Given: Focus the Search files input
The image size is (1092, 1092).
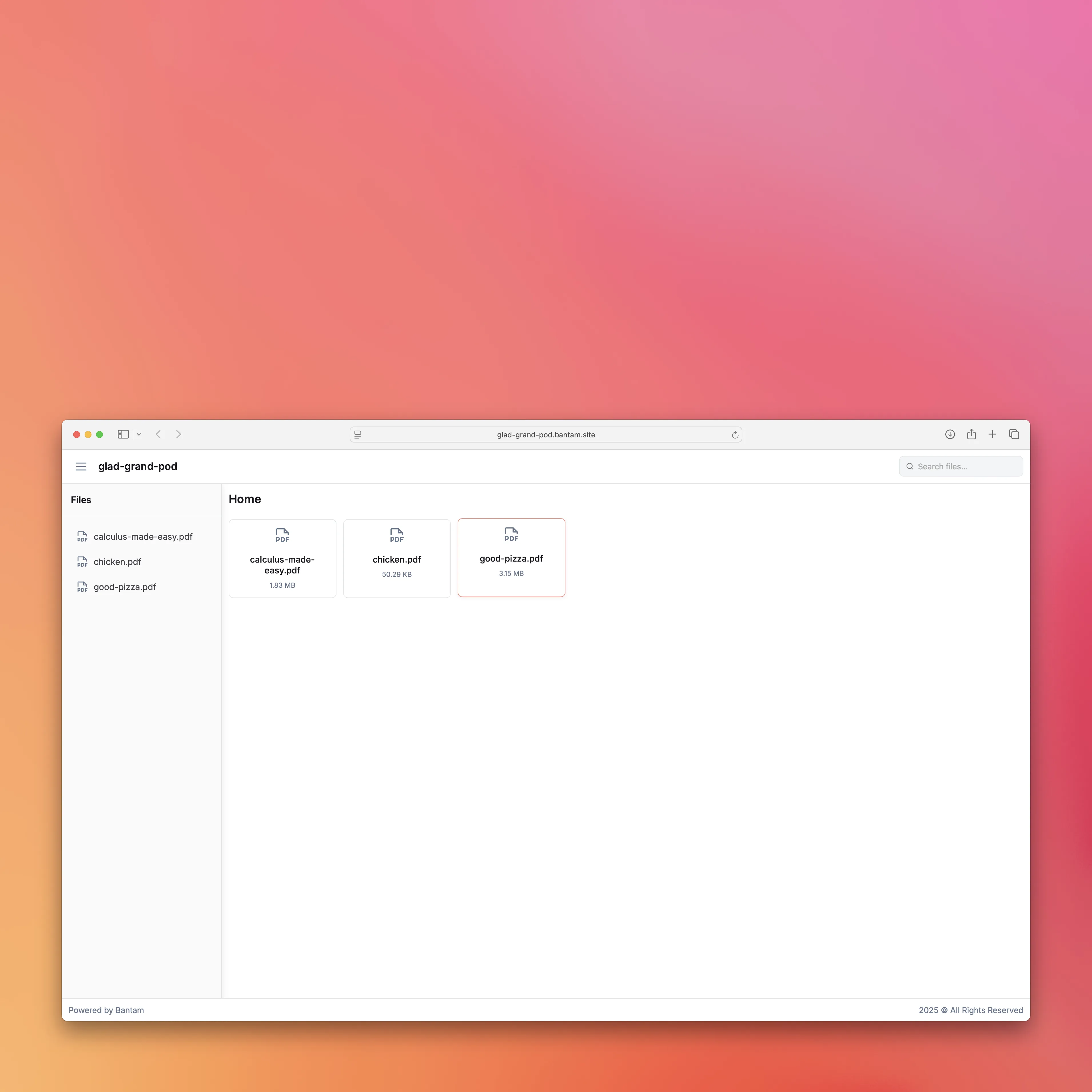Looking at the screenshot, I should [x=961, y=466].
